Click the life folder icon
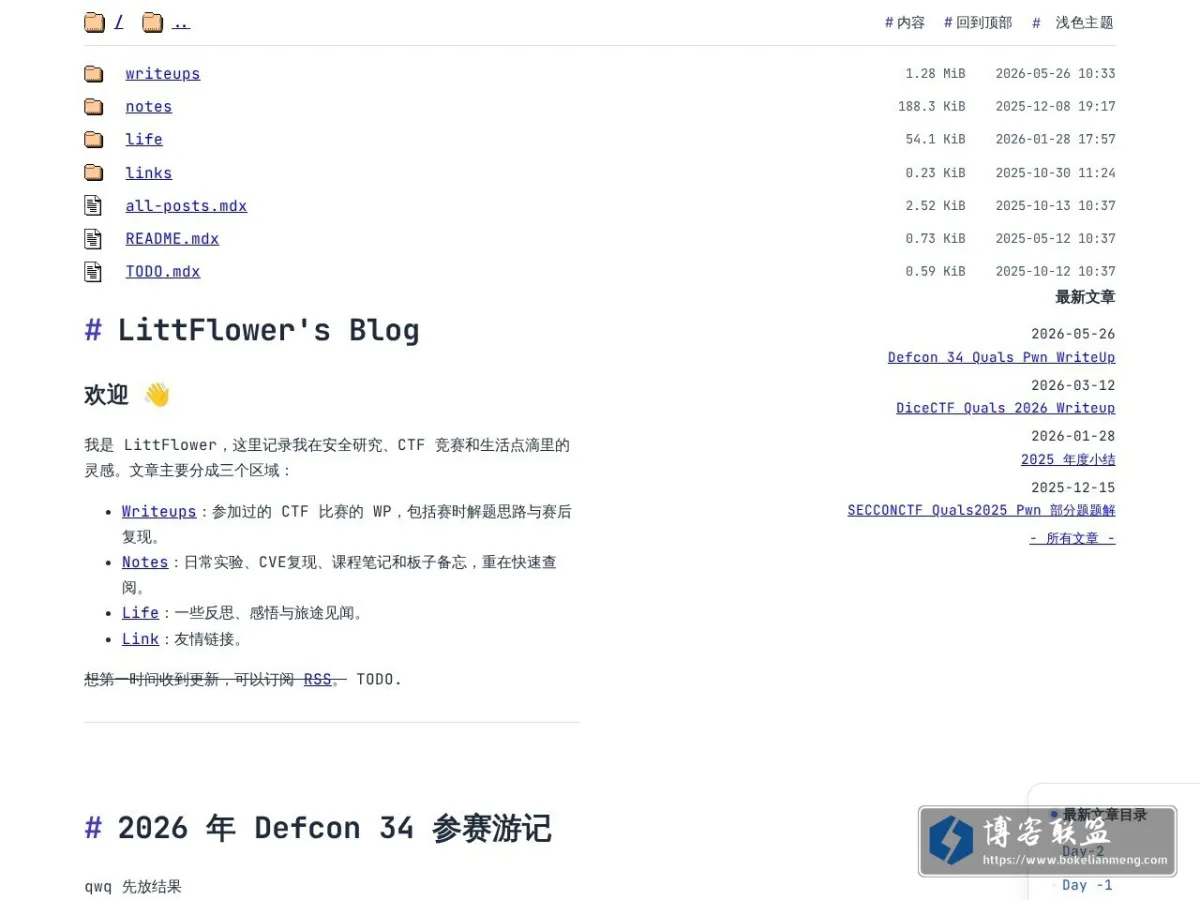 pyautogui.click(x=93, y=140)
